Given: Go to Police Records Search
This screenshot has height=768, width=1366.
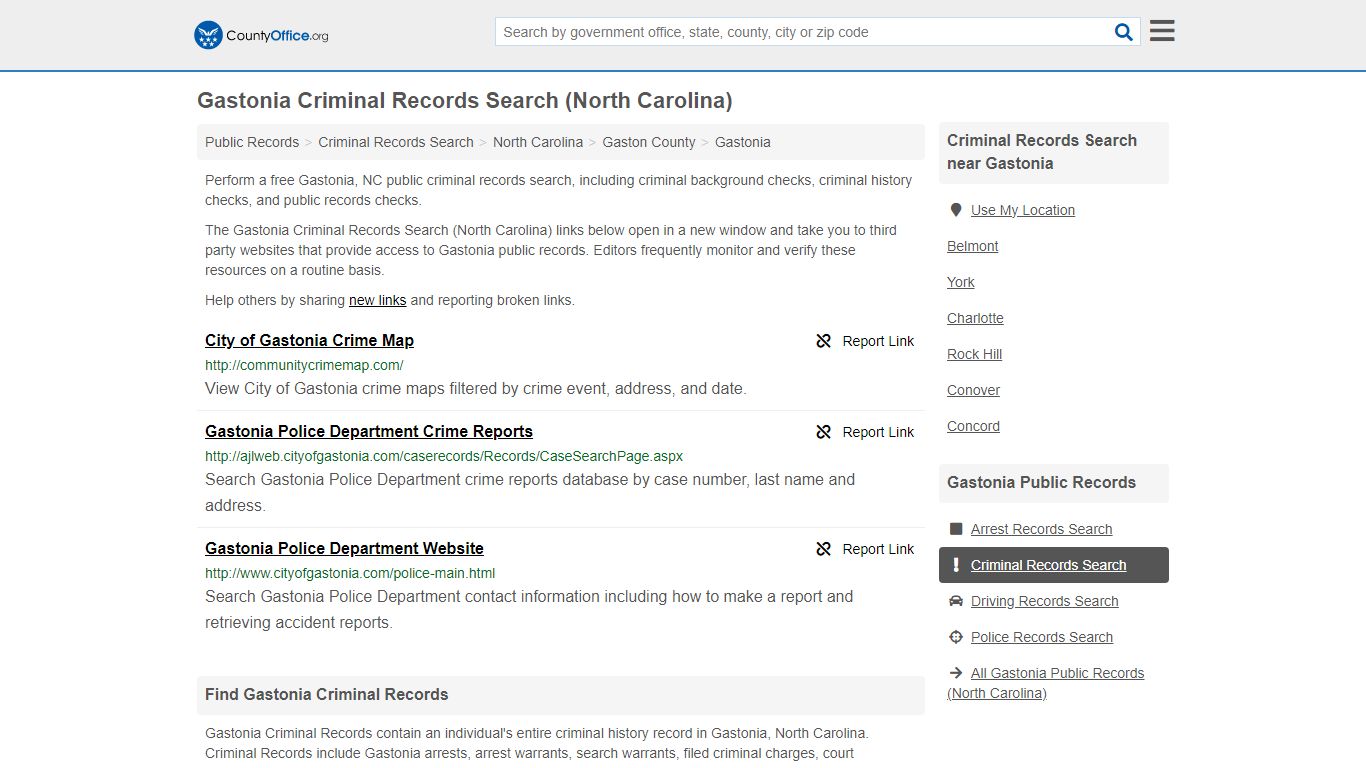Looking at the screenshot, I should click(x=1042, y=637).
